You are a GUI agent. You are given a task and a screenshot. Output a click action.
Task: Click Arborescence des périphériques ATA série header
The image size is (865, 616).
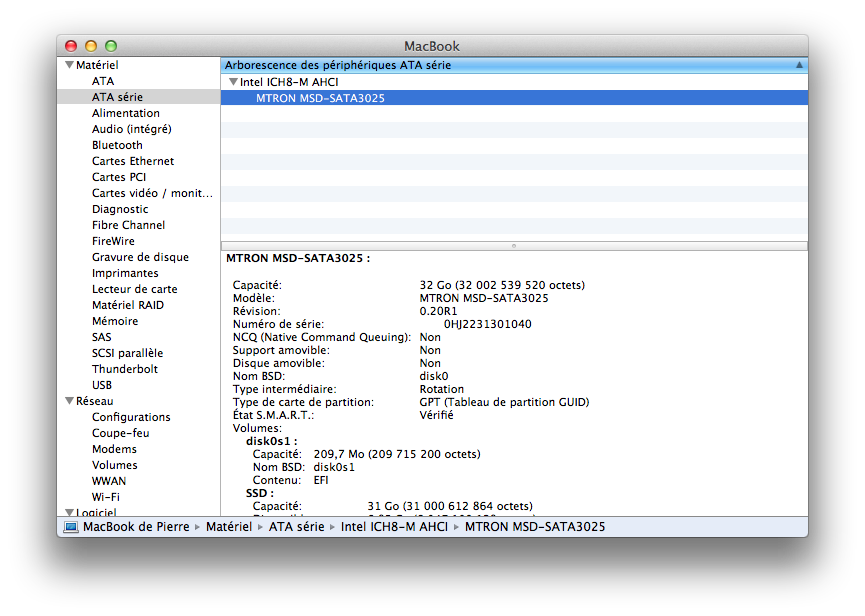pos(338,65)
